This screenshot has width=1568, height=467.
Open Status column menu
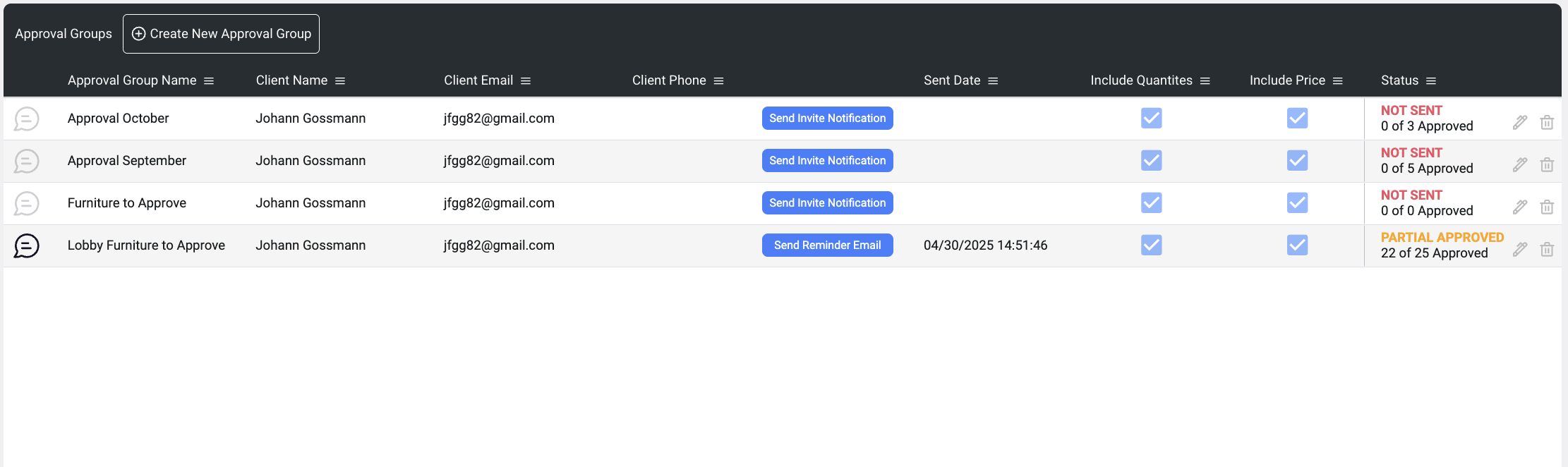[1431, 81]
